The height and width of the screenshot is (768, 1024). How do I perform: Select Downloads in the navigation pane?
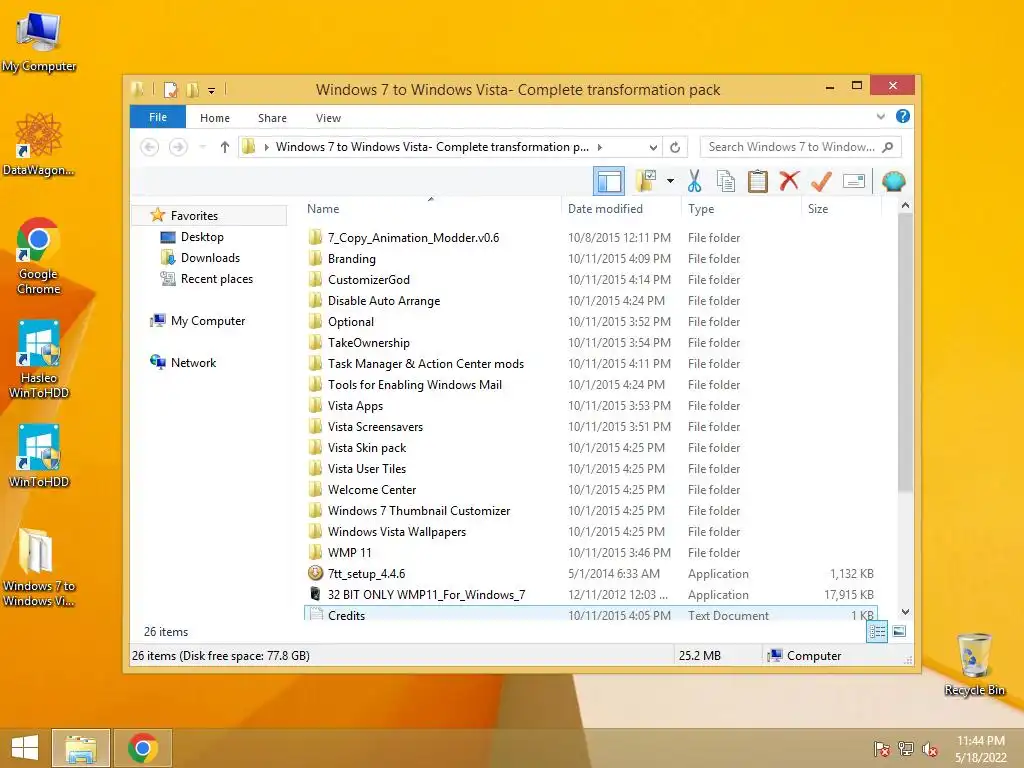(x=210, y=258)
